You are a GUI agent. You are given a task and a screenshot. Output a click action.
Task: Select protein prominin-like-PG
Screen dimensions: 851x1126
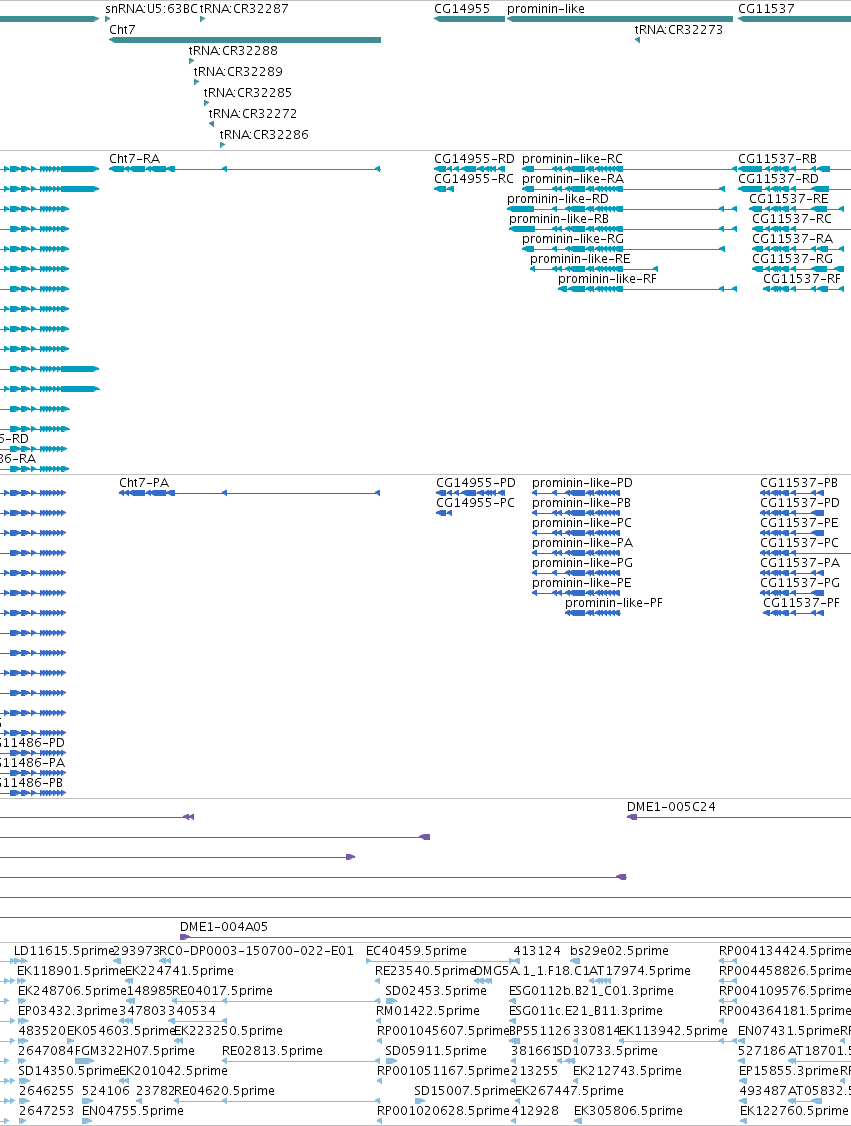coord(582,564)
